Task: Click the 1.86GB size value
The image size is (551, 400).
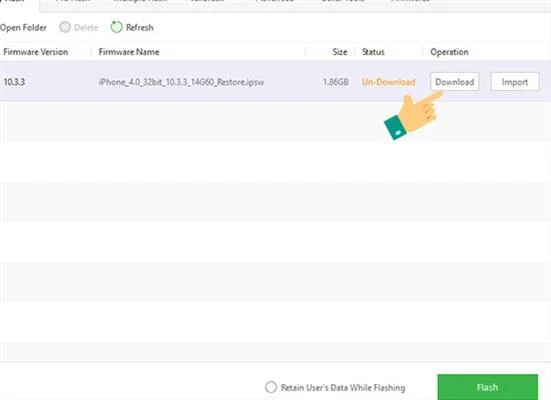Action: [x=336, y=82]
